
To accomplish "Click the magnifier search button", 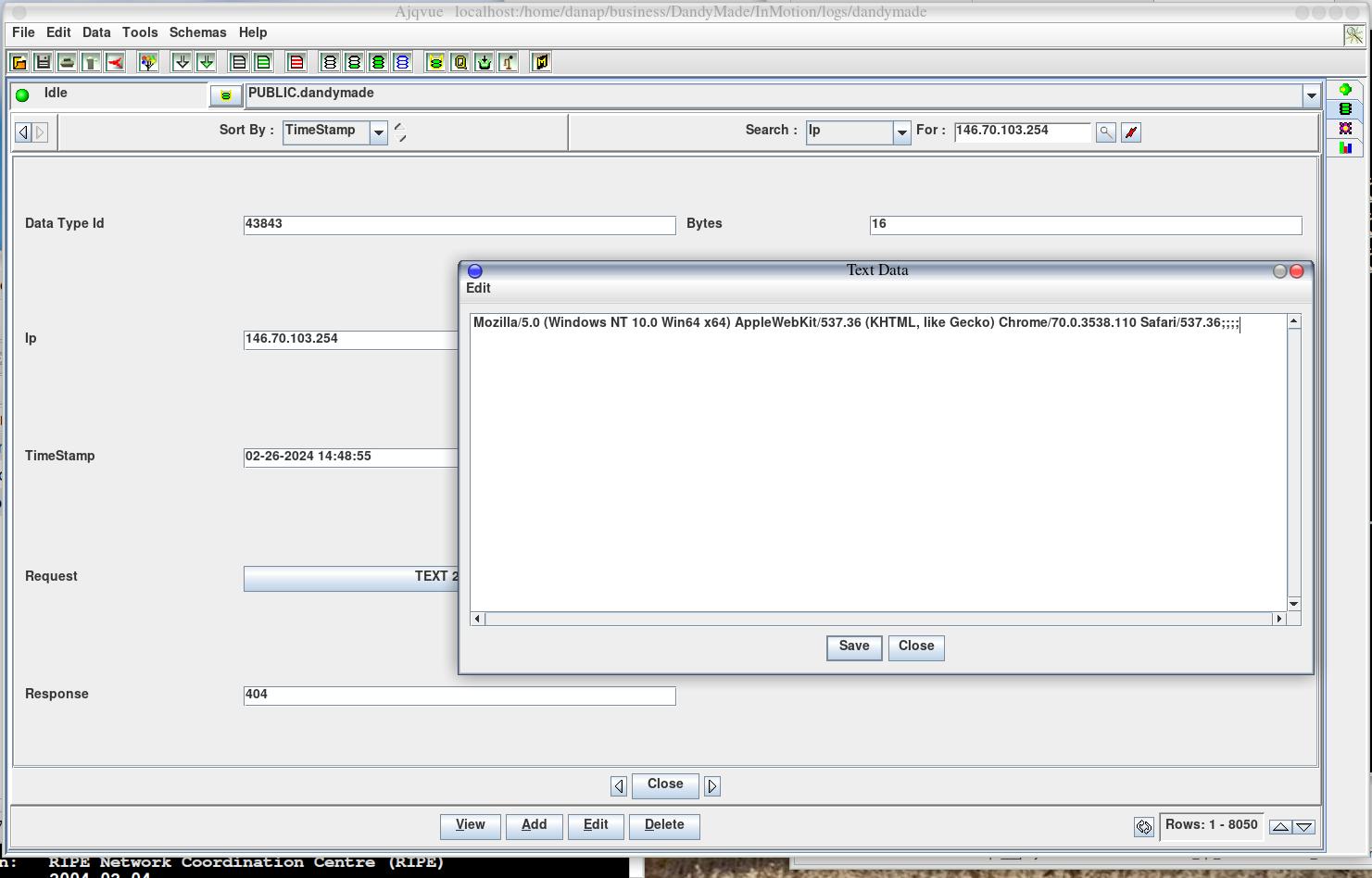I will [1105, 132].
